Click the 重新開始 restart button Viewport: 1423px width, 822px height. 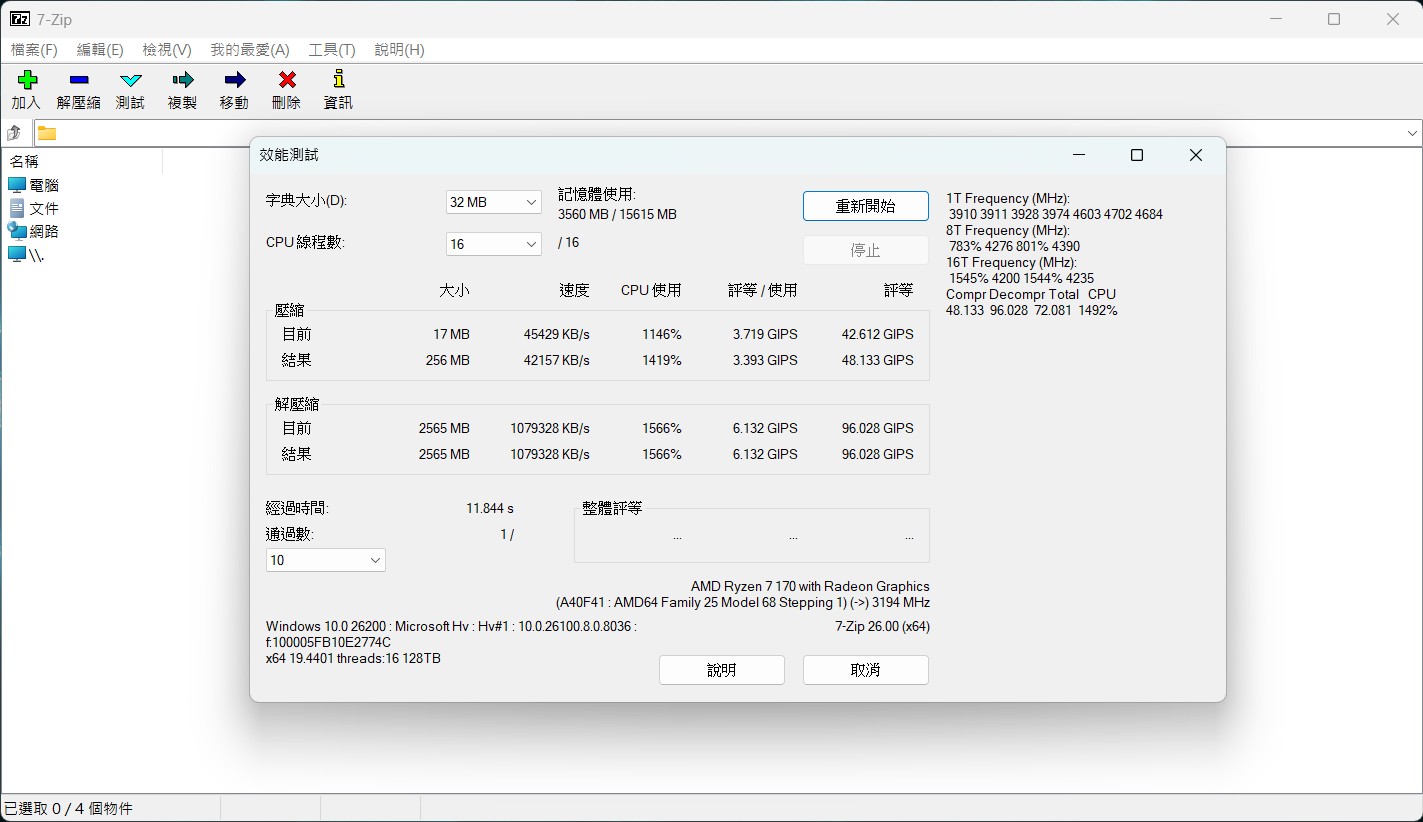click(865, 206)
